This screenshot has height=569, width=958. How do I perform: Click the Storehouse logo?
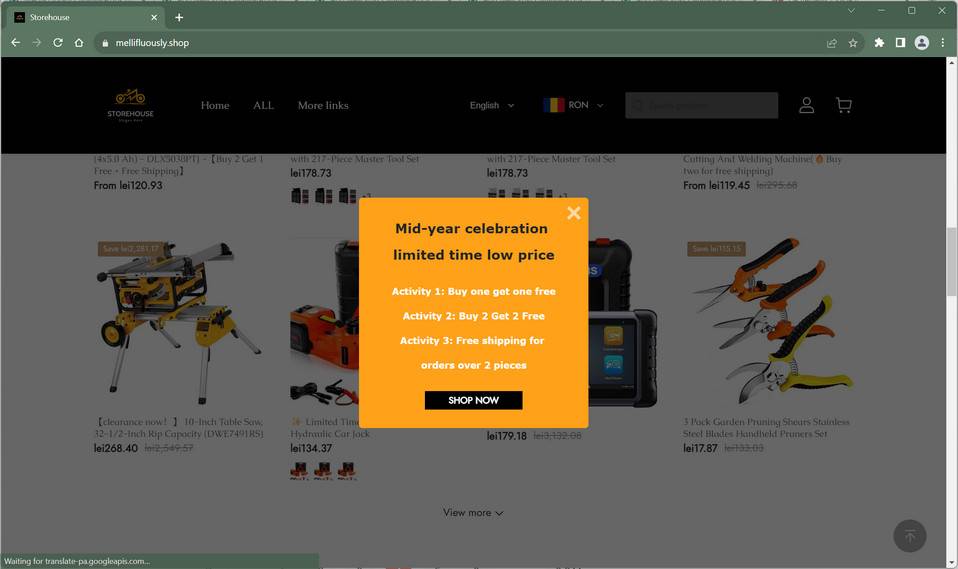[x=131, y=105]
